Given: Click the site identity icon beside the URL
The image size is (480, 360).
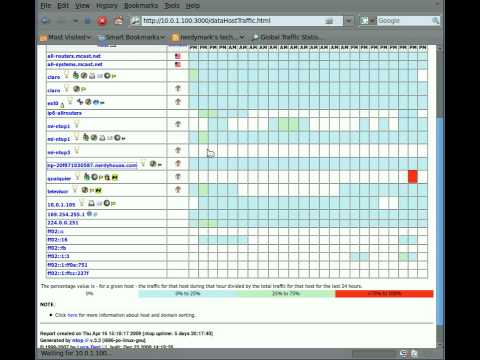Looking at the screenshot, I should (135, 21).
